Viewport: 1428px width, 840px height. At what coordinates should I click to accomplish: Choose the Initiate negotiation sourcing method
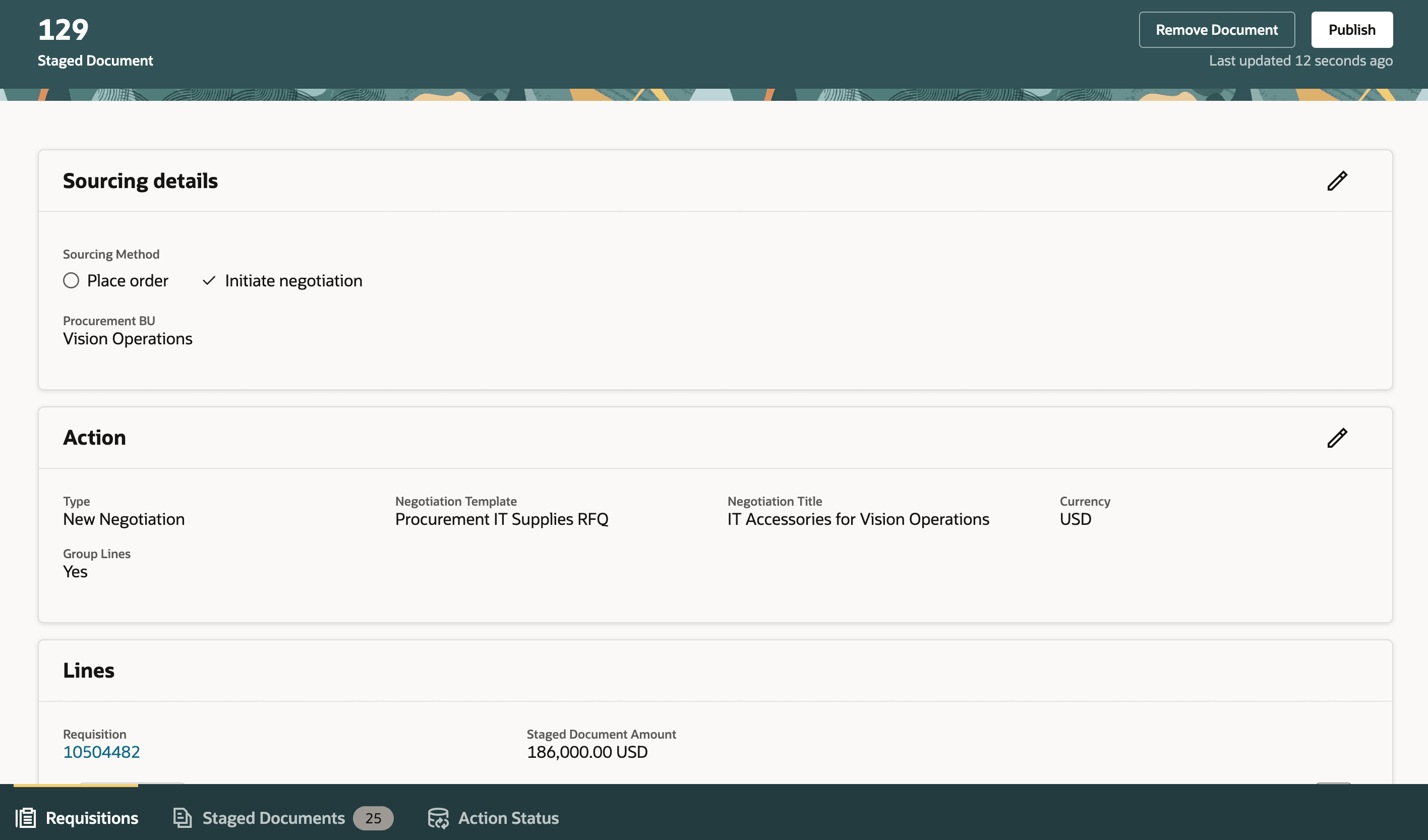pyautogui.click(x=293, y=280)
